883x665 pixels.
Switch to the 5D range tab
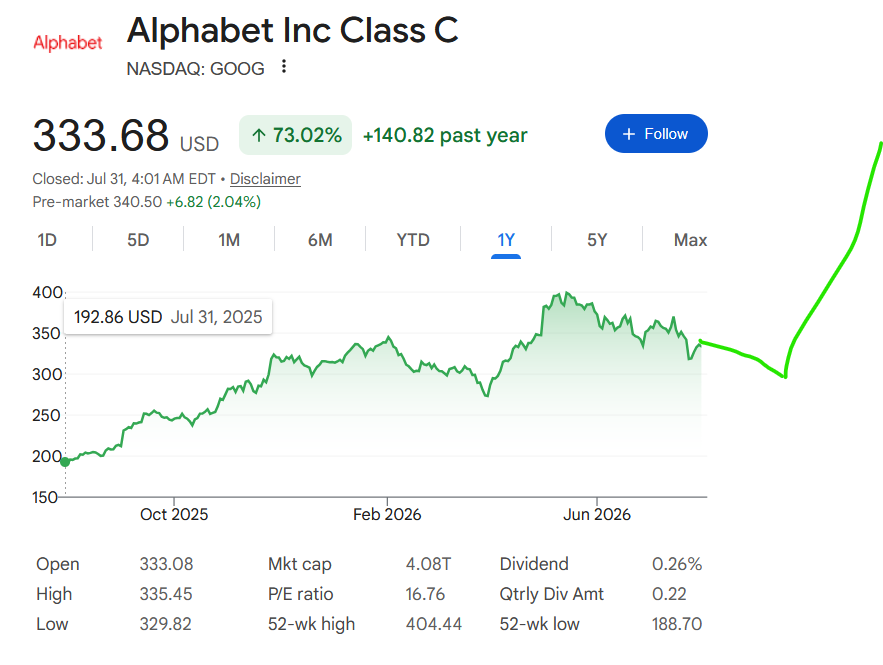(x=138, y=240)
